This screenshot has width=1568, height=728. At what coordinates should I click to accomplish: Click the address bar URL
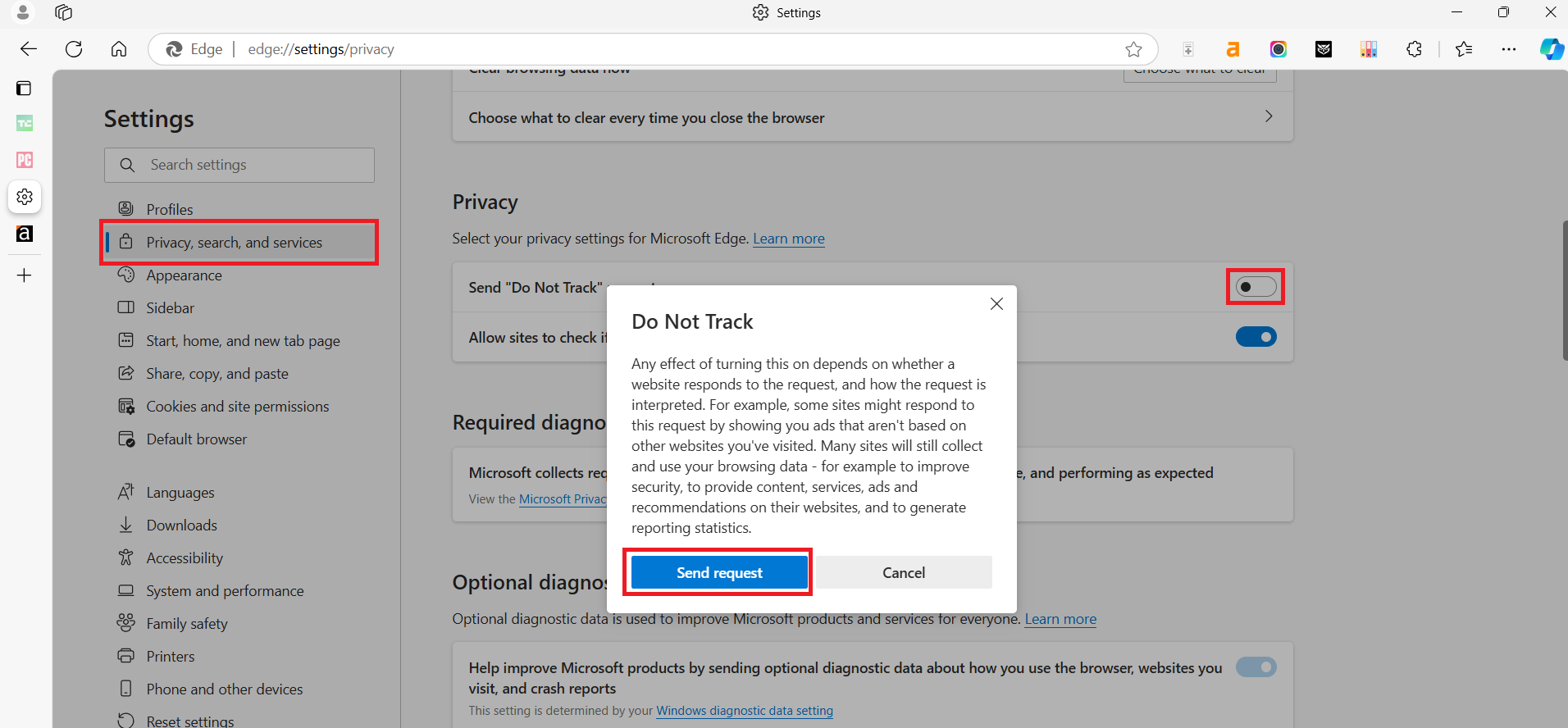(321, 49)
